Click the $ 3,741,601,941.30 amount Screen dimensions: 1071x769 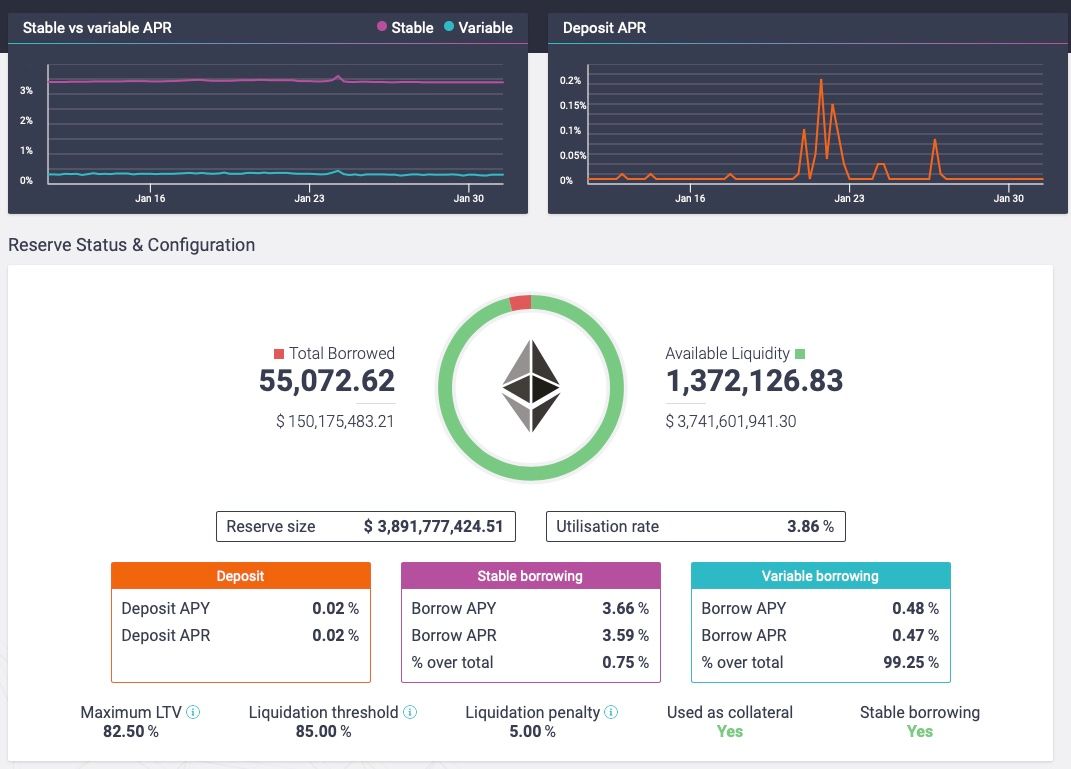(731, 421)
